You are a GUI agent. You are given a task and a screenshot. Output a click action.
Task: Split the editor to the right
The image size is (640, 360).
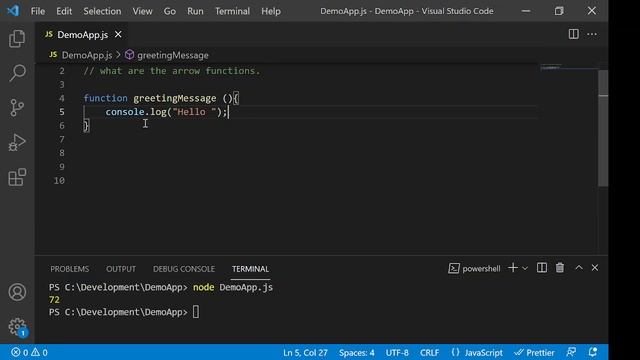[x=573, y=34]
